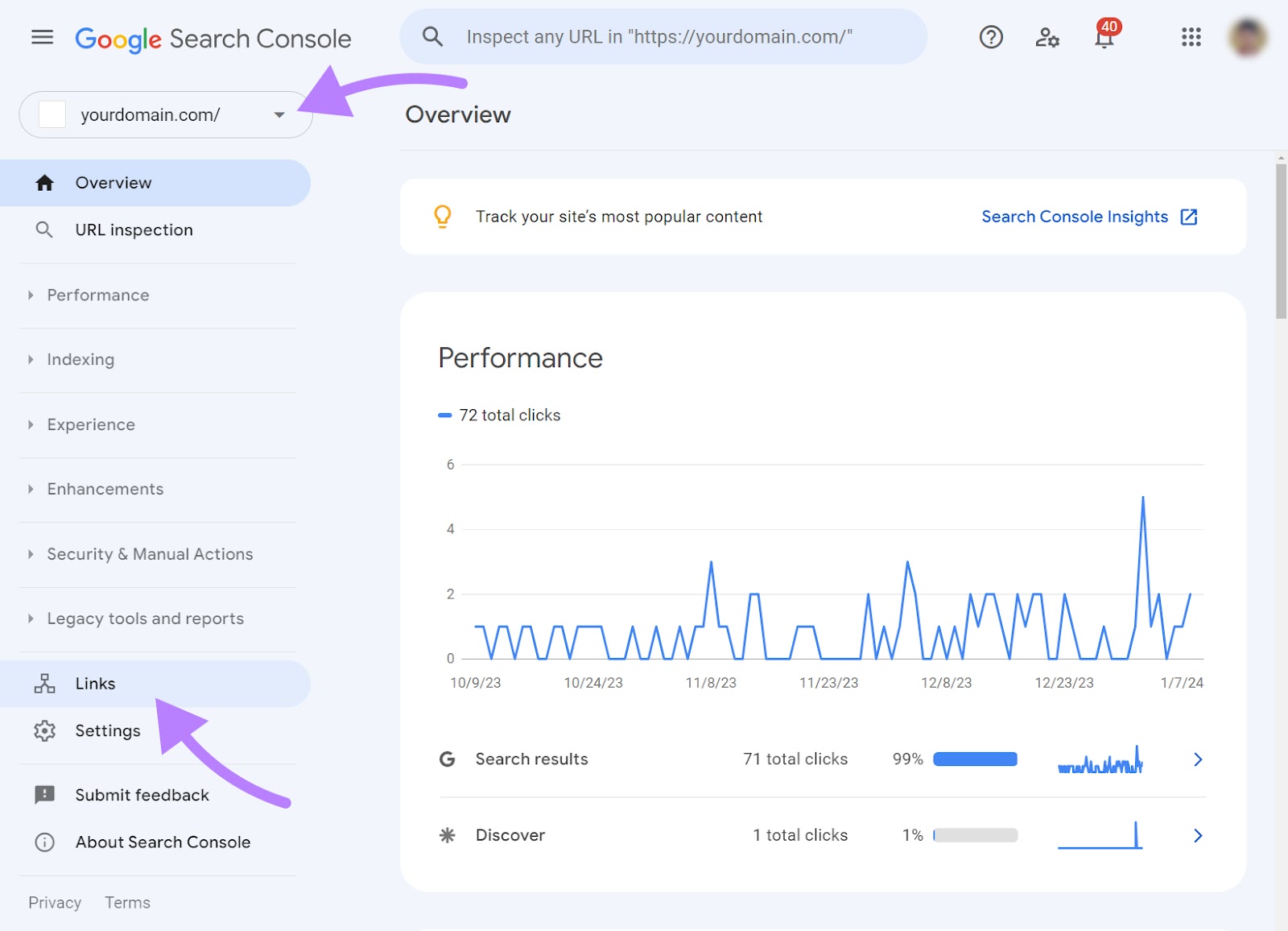The width and height of the screenshot is (1288, 931).
Task: Select the search magnifier in the URL bar
Action: point(433,36)
